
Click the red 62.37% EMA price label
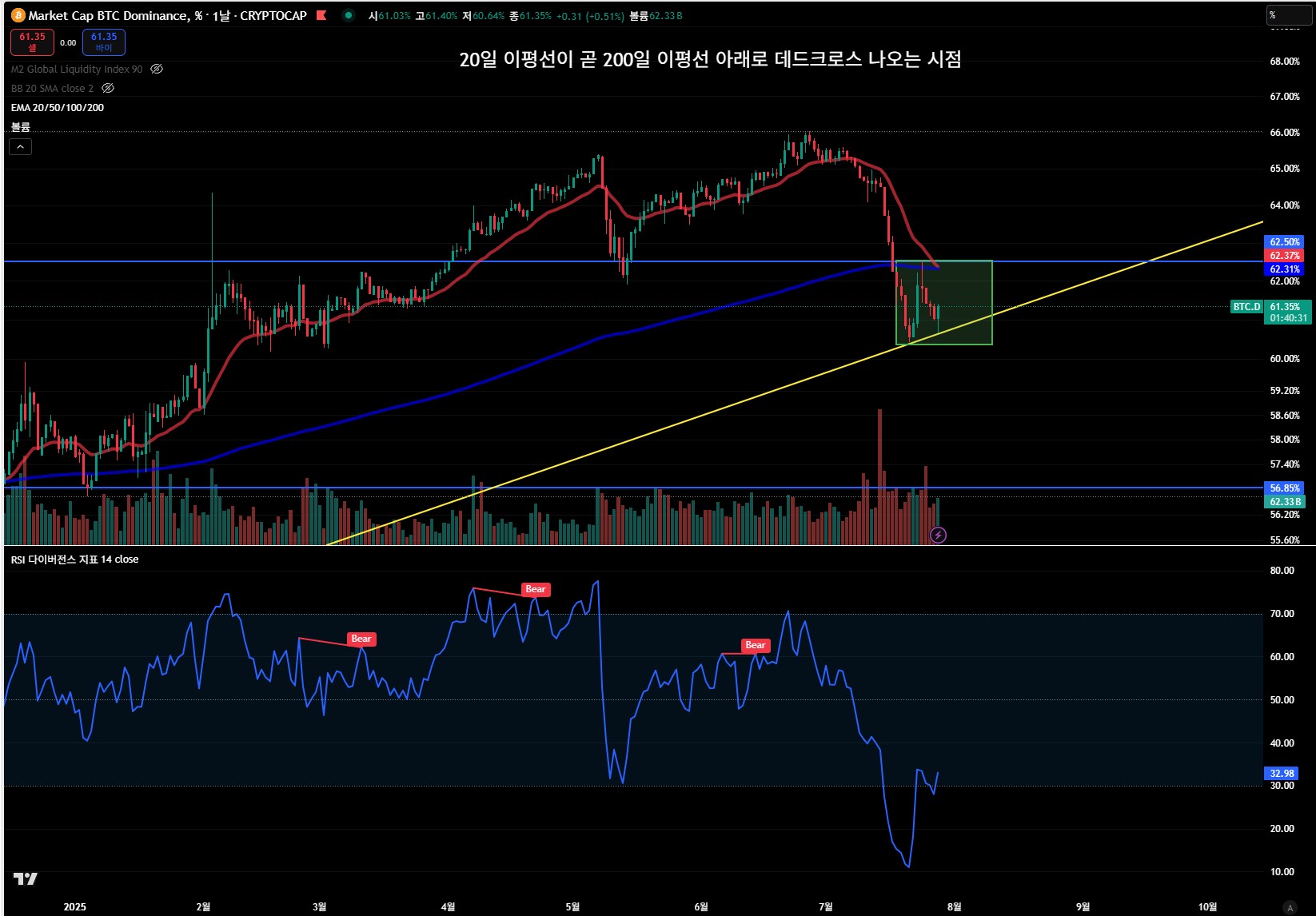(x=1285, y=256)
